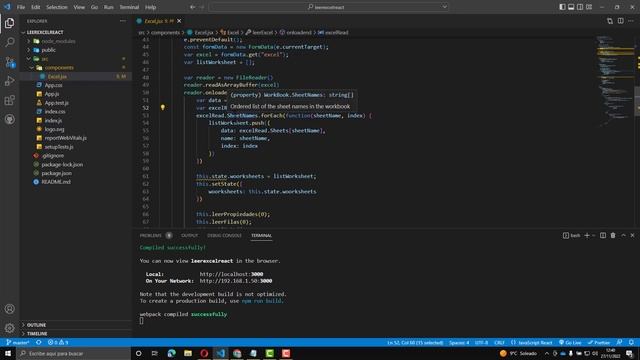The width and height of the screenshot is (640, 360).
Task: Collapse the src folder
Action: click(29, 59)
